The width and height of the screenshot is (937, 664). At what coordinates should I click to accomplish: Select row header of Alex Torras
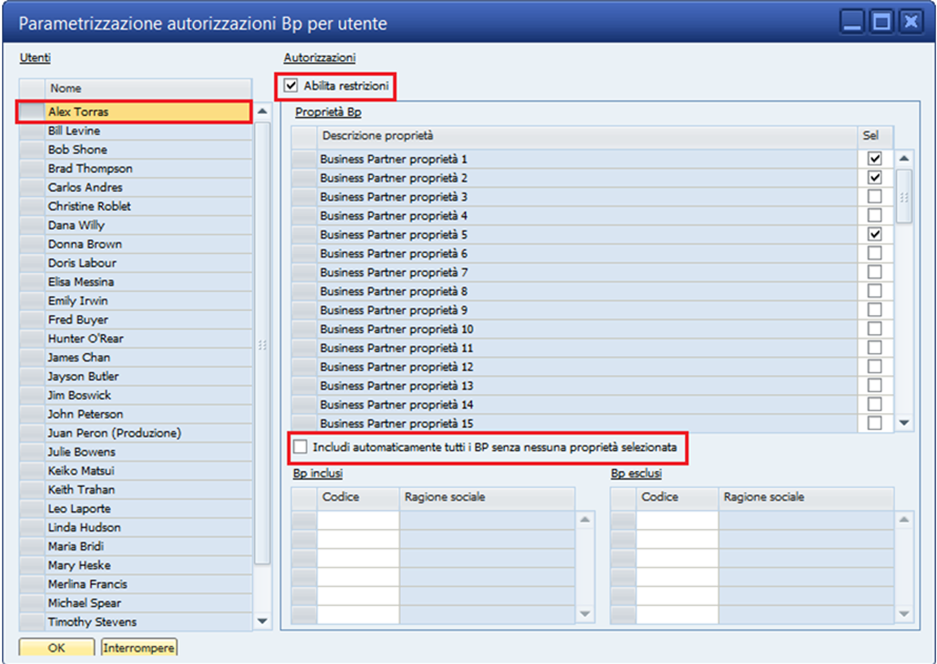tap(32, 112)
